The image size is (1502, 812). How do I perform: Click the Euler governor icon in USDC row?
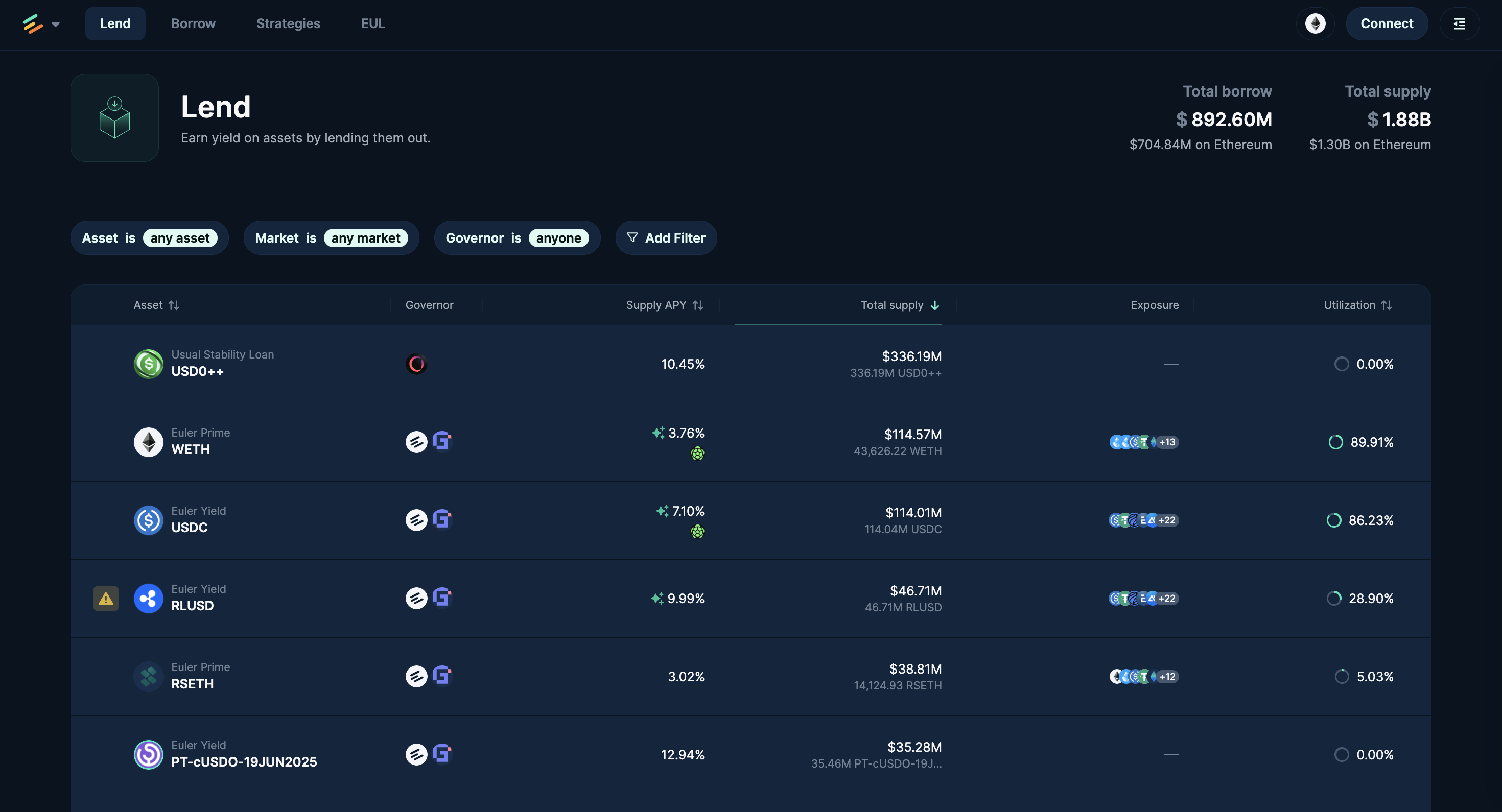click(x=416, y=520)
